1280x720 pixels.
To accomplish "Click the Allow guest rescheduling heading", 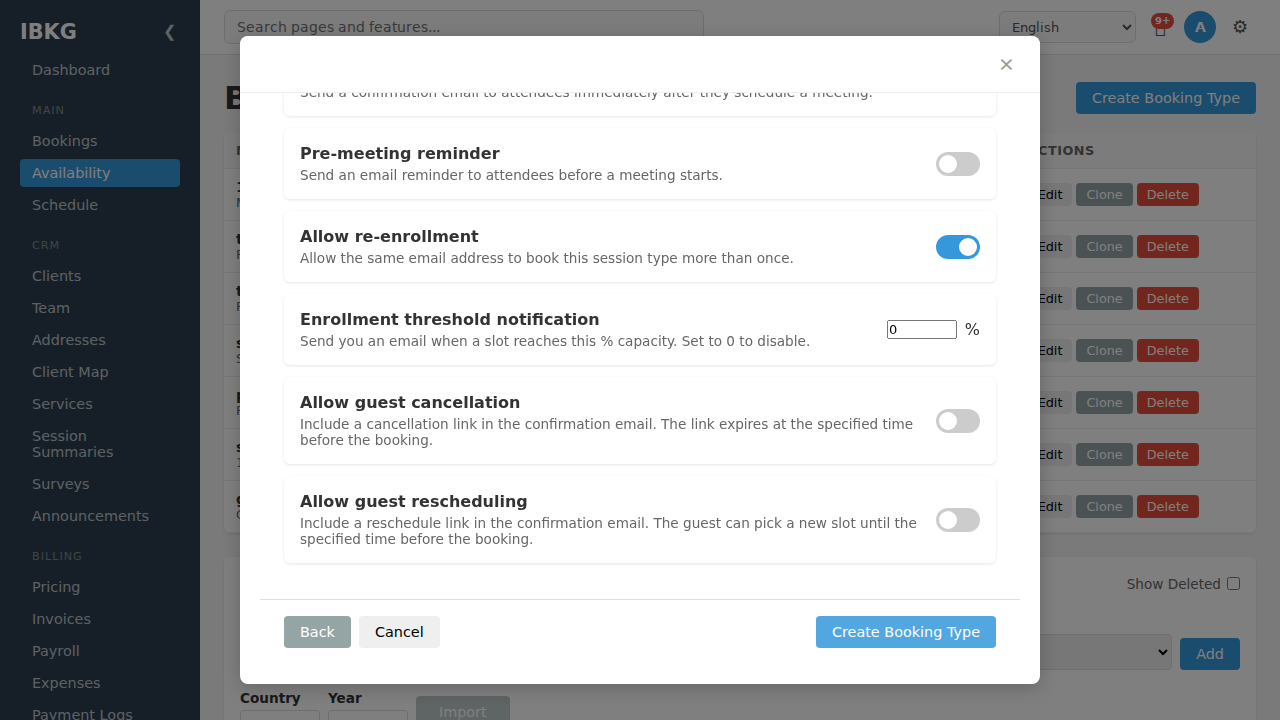I will point(414,501).
